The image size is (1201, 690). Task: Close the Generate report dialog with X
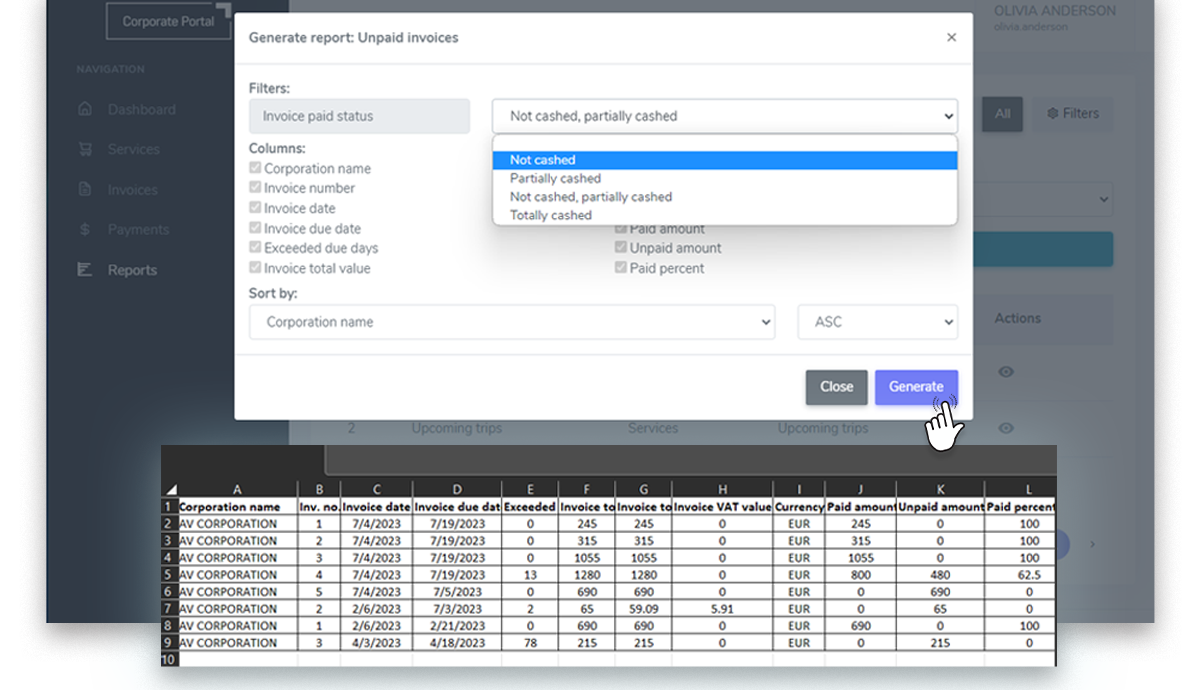coord(951,38)
